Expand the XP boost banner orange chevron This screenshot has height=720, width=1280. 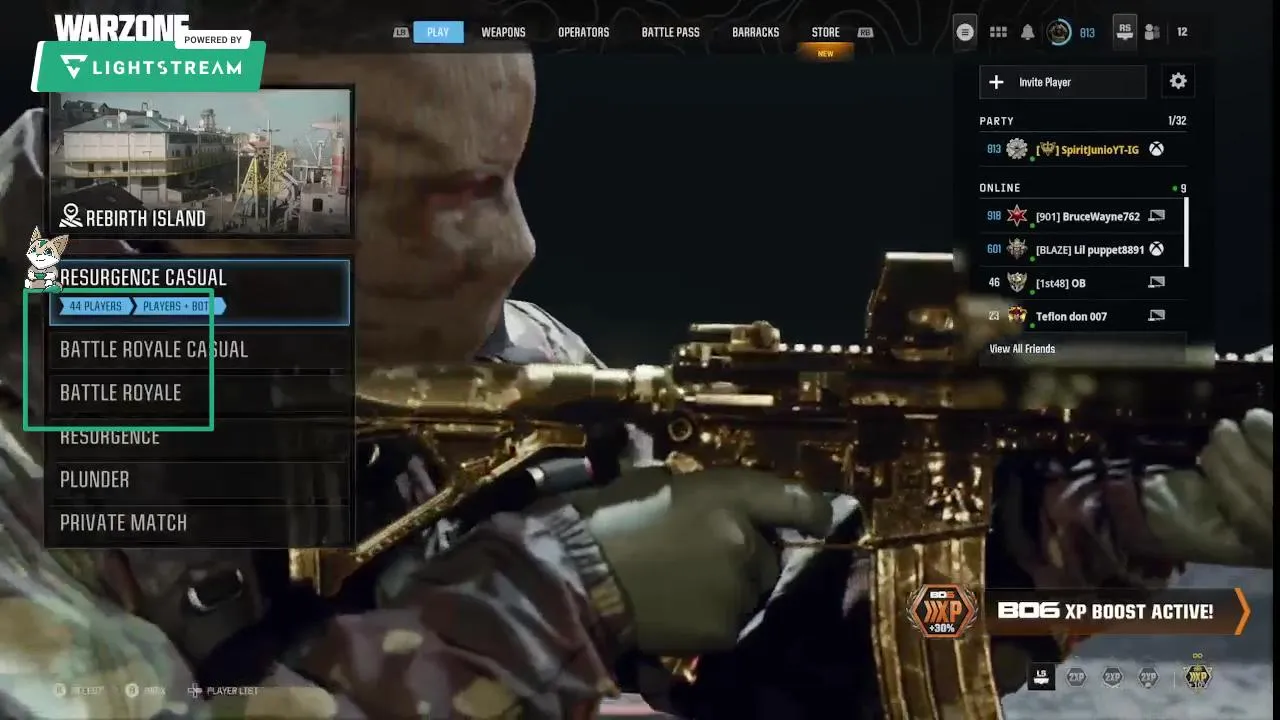1242,611
